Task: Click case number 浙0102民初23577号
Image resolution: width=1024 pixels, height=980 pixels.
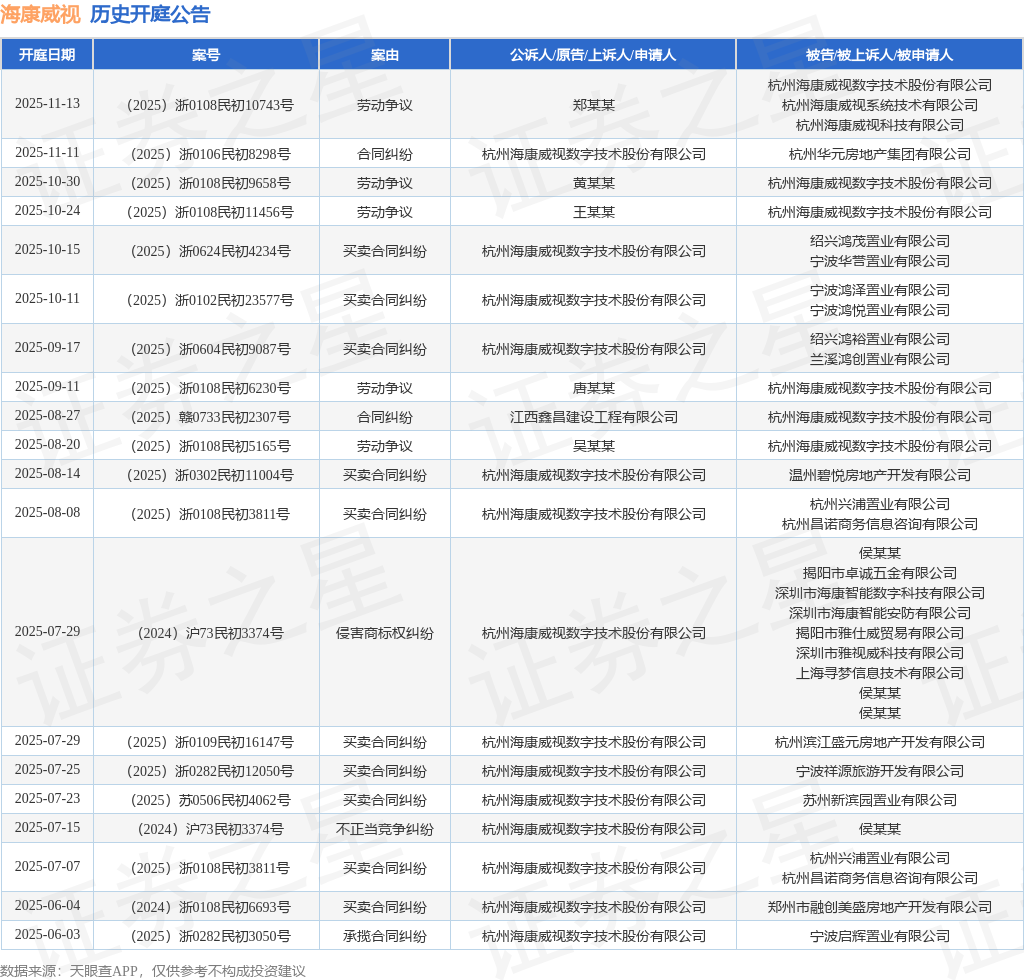Action: pos(210,300)
